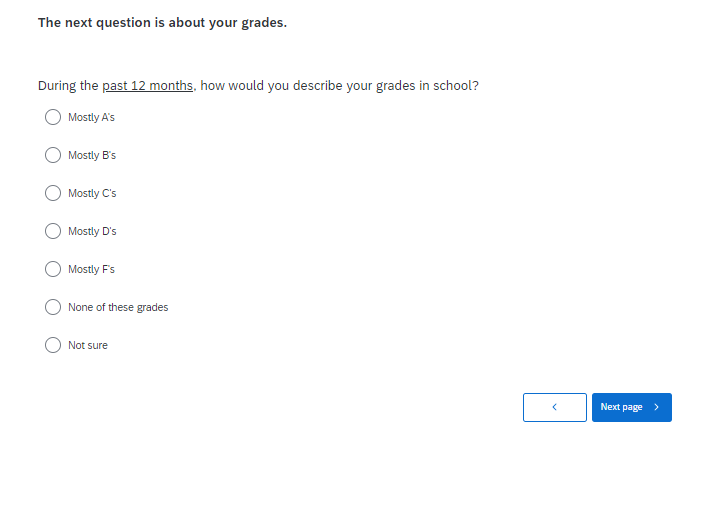Click the underlined past 12 months text
This screenshot has width=715, height=511.
click(x=148, y=86)
